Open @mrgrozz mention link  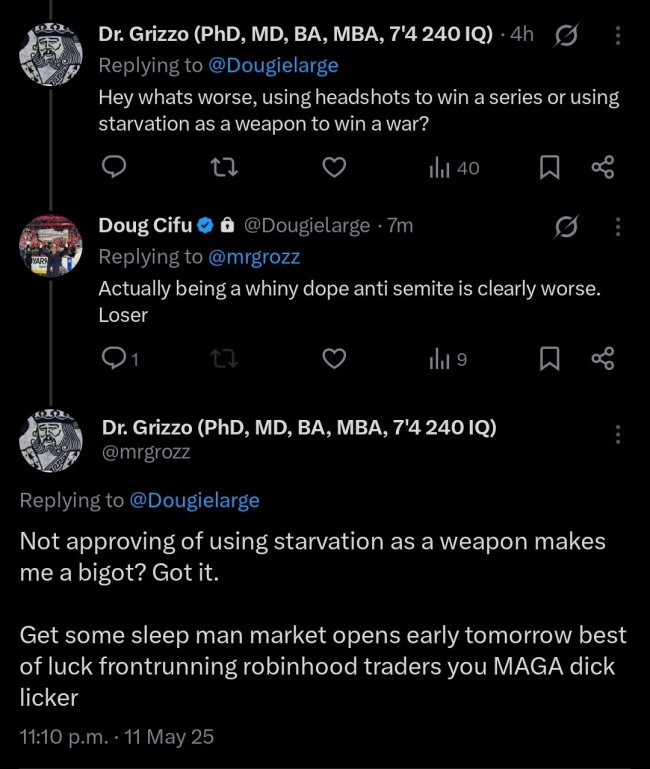[x=255, y=257]
